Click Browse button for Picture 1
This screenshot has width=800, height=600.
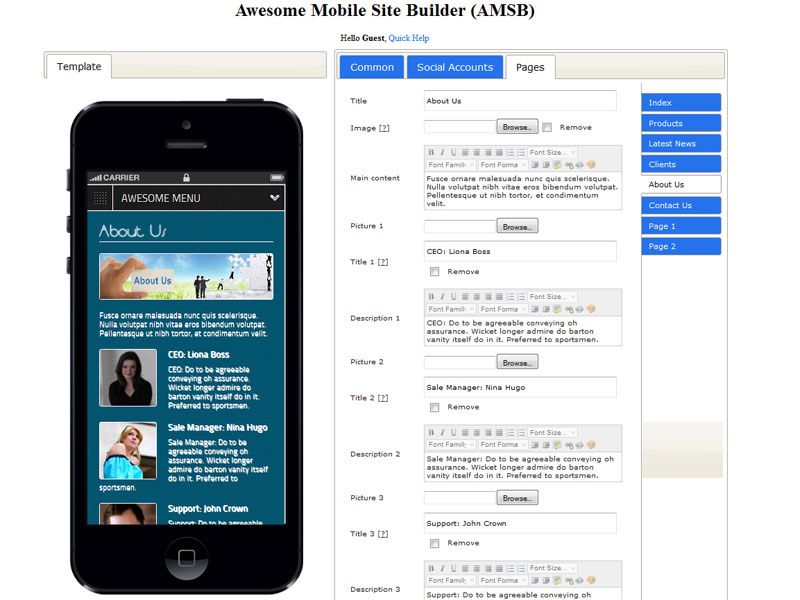tap(517, 227)
